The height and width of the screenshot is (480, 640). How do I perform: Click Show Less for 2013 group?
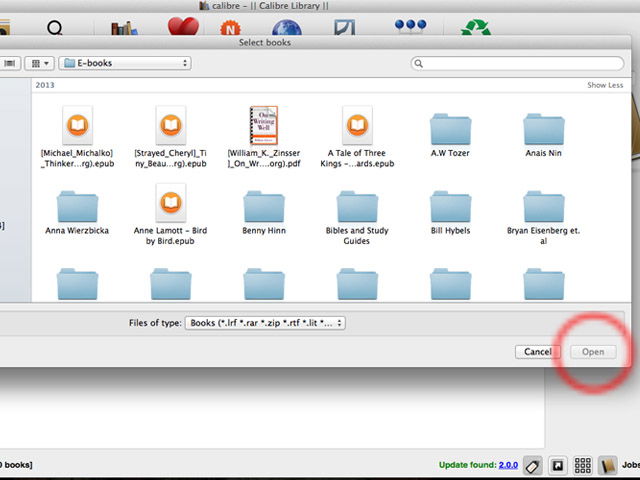pos(605,85)
